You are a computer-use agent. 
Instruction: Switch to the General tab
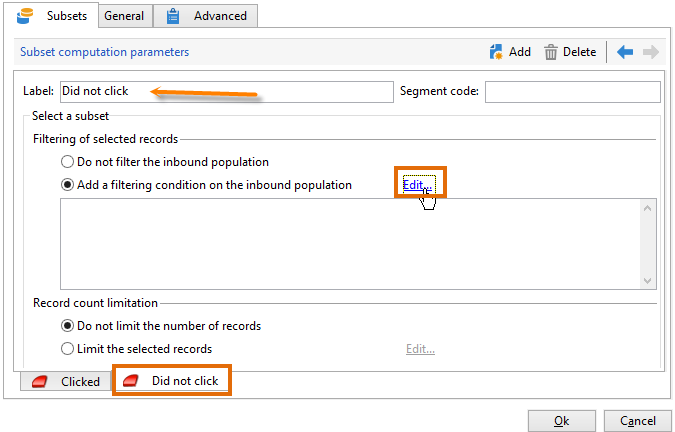click(x=126, y=16)
